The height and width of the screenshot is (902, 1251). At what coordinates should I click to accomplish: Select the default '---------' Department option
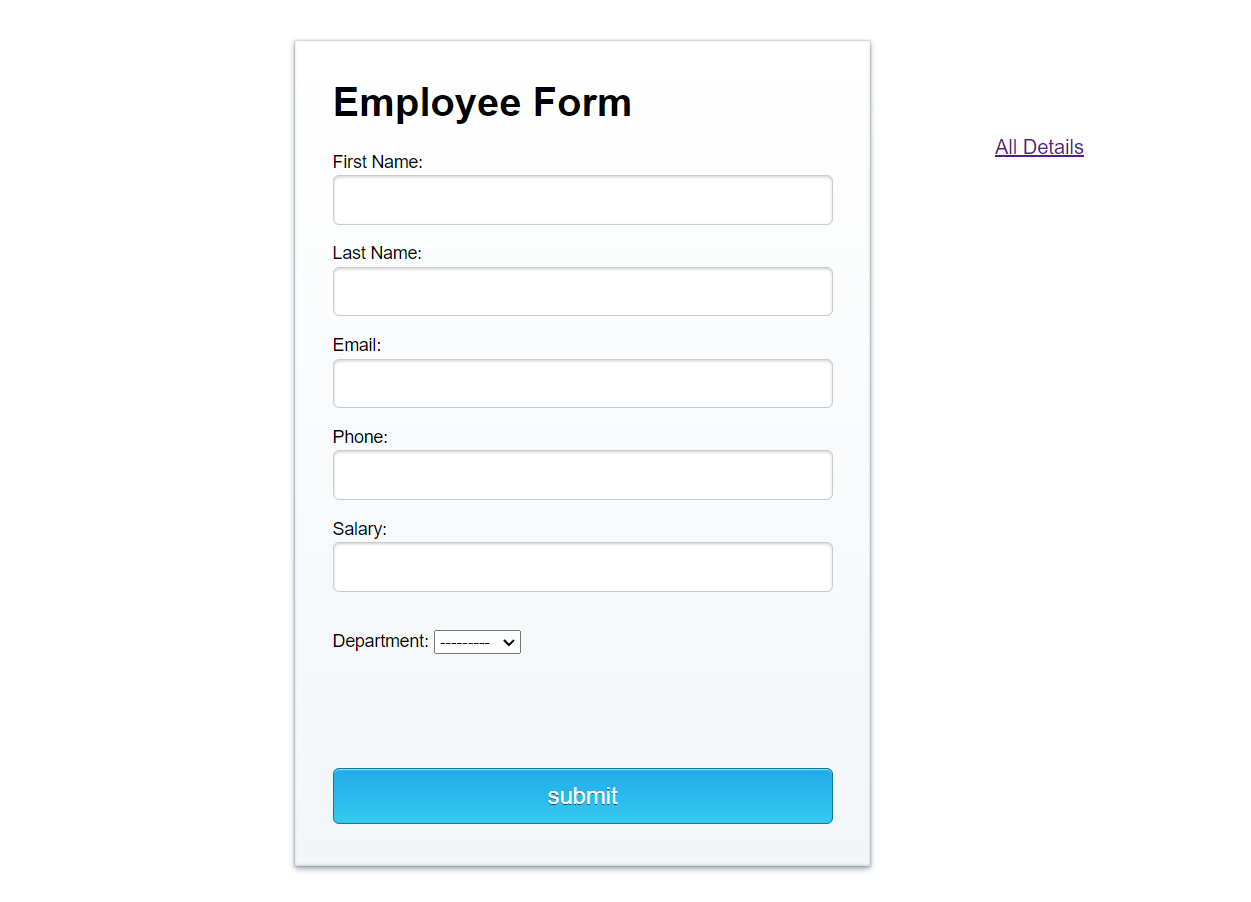pos(477,642)
